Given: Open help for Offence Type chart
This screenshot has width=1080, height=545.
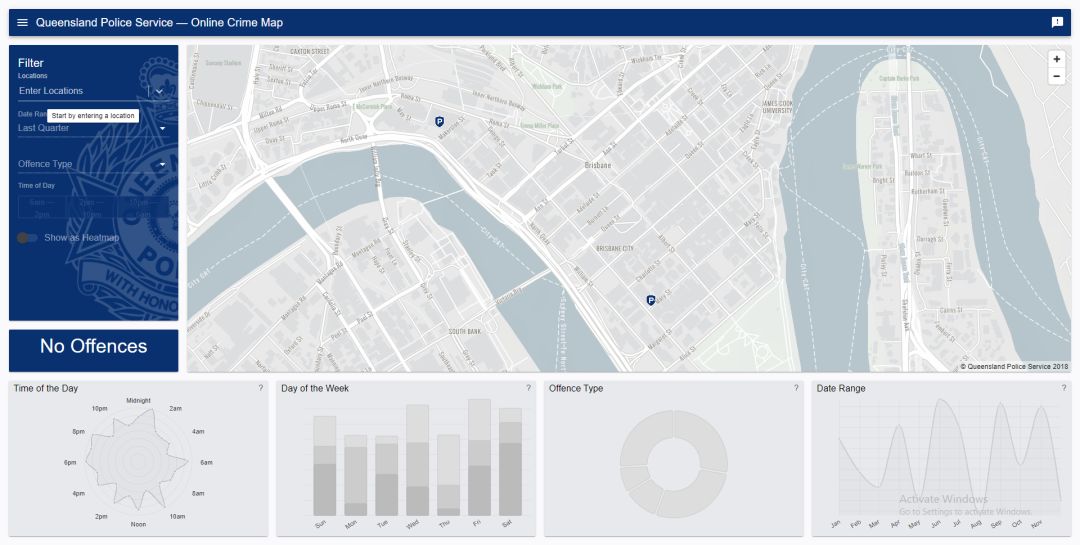Looking at the screenshot, I should (x=796, y=388).
